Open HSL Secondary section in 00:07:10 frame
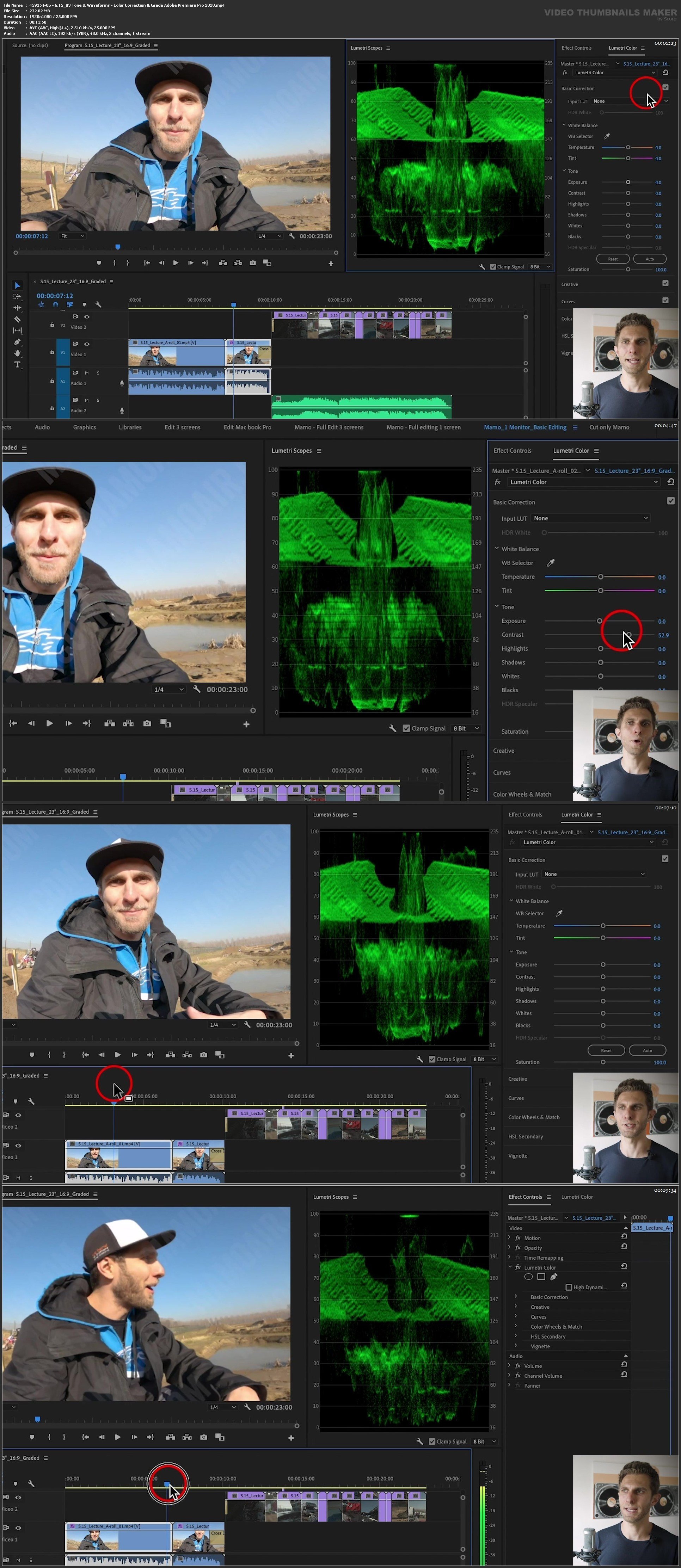This screenshot has width=681, height=1568. coord(526,1136)
